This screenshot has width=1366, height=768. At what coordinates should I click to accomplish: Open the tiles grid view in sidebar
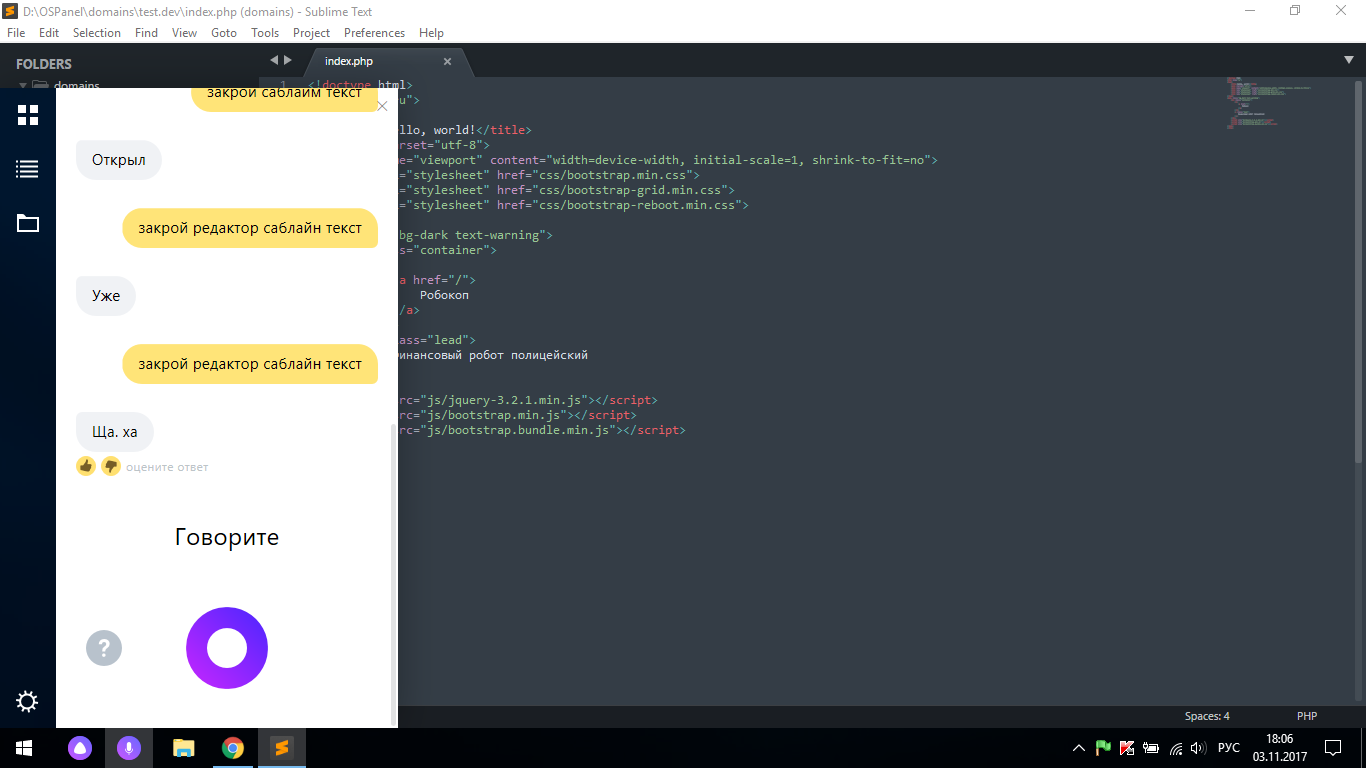point(28,115)
